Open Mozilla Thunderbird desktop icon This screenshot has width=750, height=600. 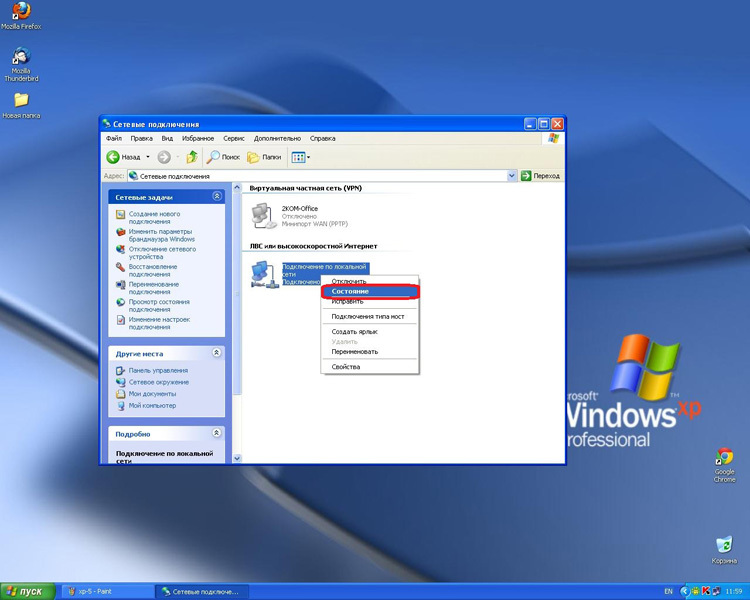21,64
